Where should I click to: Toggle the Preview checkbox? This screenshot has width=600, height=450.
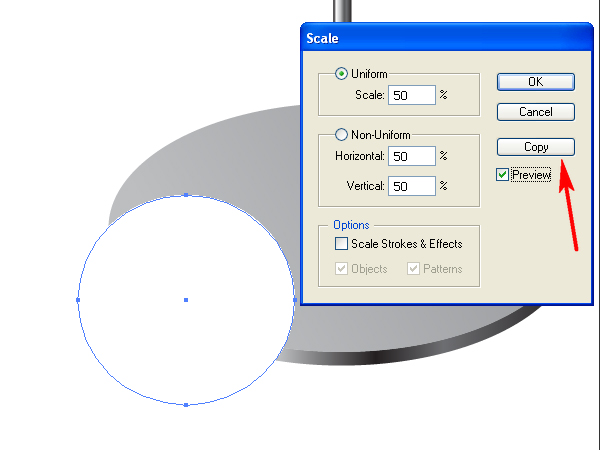coord(502,175)
